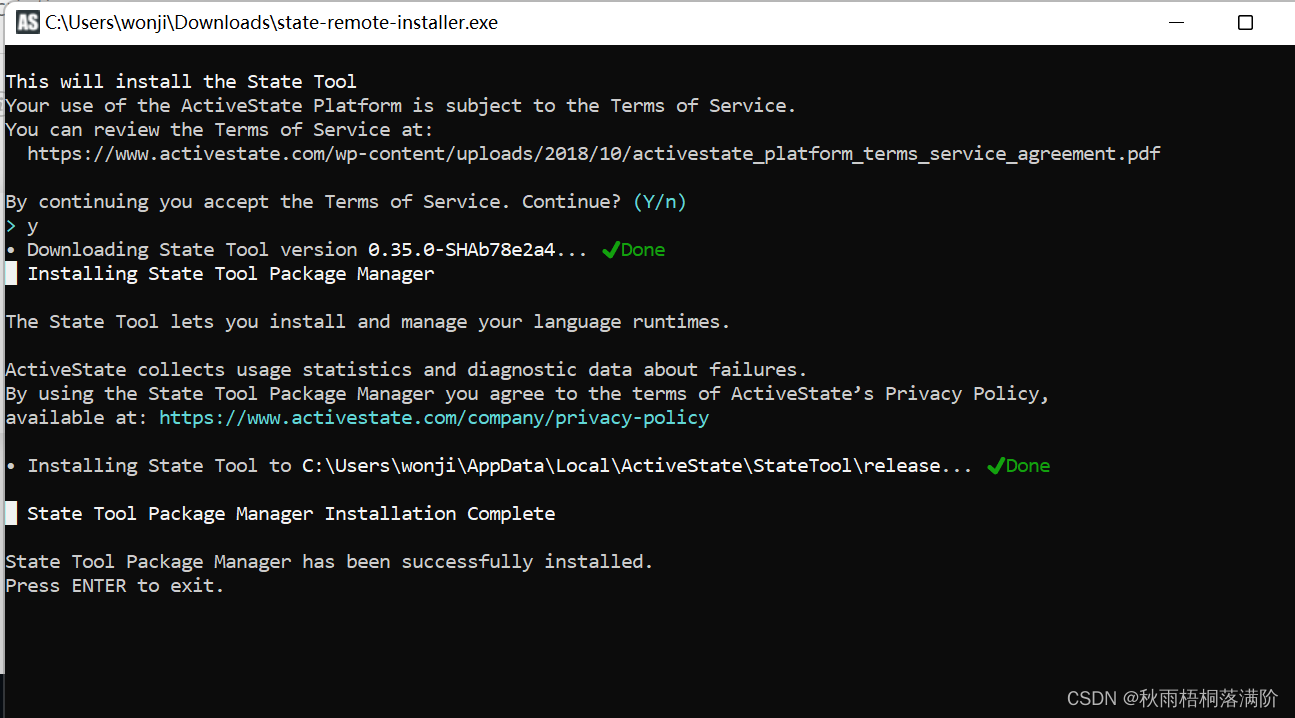Click 'The State Tool lets you install' line
The image size is (1295, 718).
coord(368,322)
